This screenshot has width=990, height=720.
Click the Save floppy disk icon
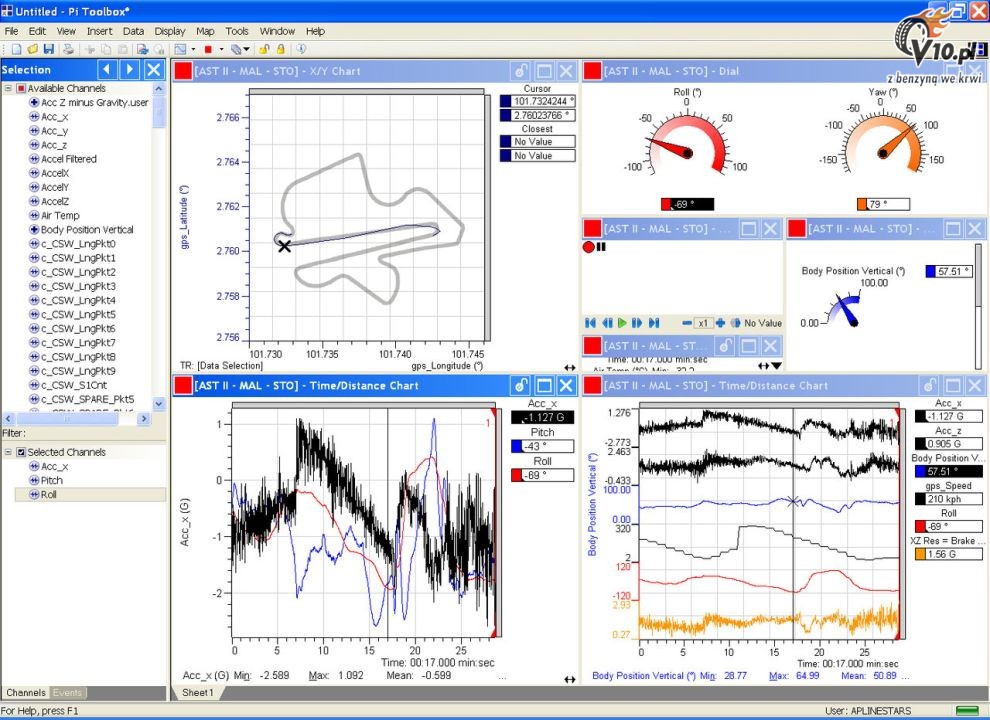click(x=49, y=49)
